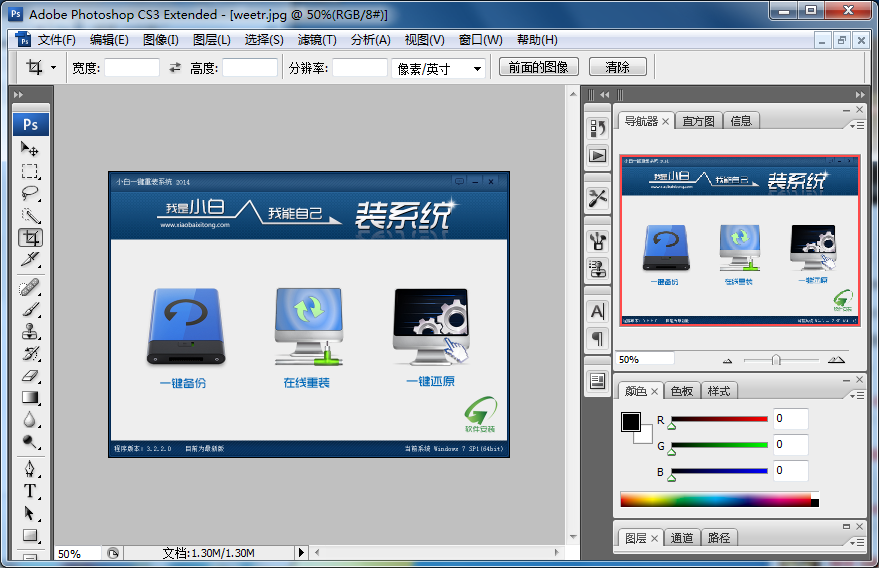Open the Crop tool preset picker
Image resolution: width=879 pixels, height=568 pixels.
coord(53,68)
